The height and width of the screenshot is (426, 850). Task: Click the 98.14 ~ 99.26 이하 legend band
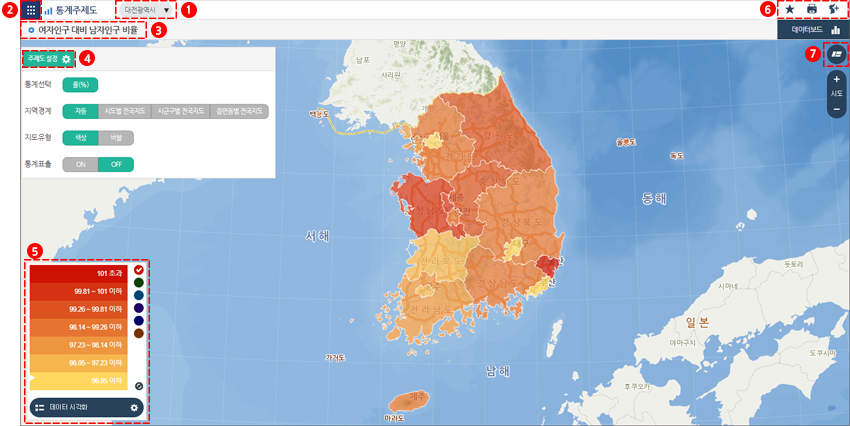[x=79, y=327]
